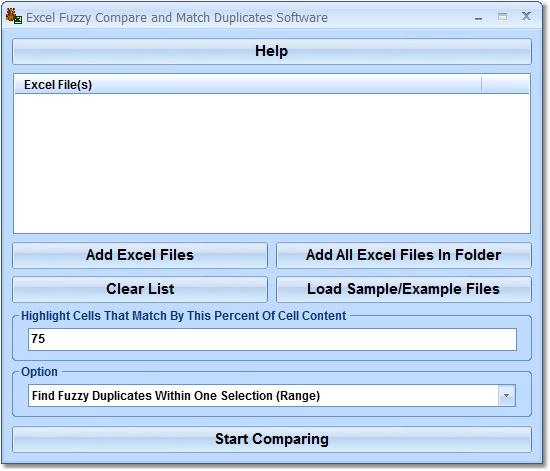Start Comparing the files
The height and width of the screenshot is (471, 550).
tap(272, 439)
